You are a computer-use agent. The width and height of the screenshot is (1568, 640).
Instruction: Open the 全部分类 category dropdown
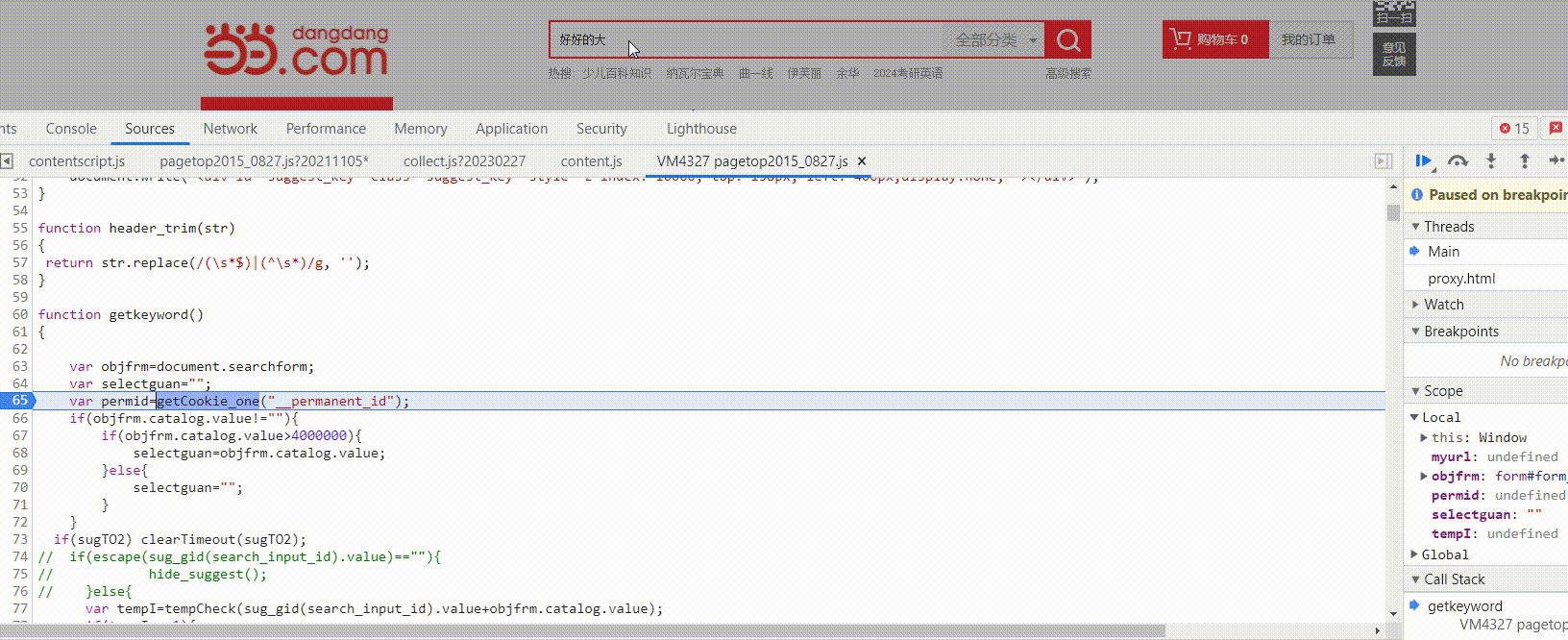[996, 39]
